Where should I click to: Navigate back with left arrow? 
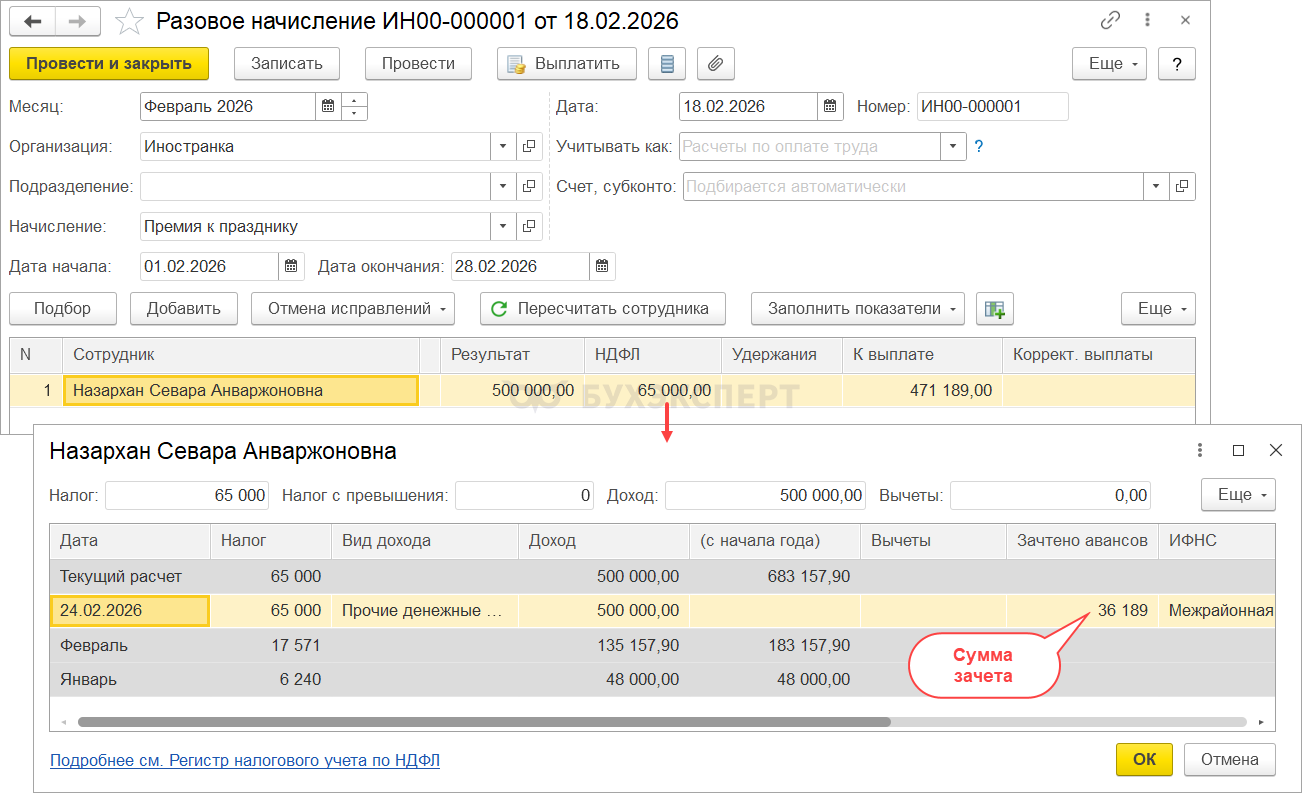[33, 21]
